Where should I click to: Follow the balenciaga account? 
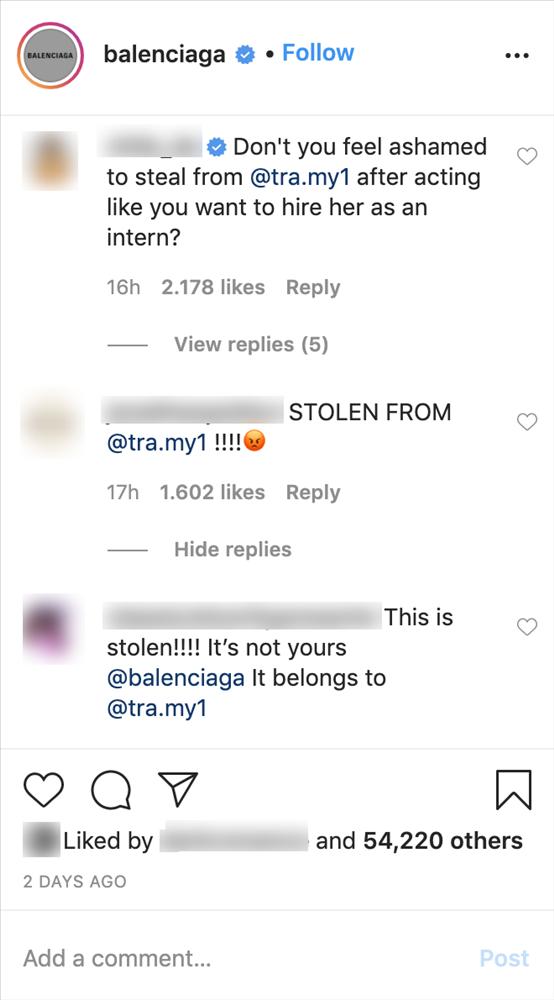coord(318,53)
